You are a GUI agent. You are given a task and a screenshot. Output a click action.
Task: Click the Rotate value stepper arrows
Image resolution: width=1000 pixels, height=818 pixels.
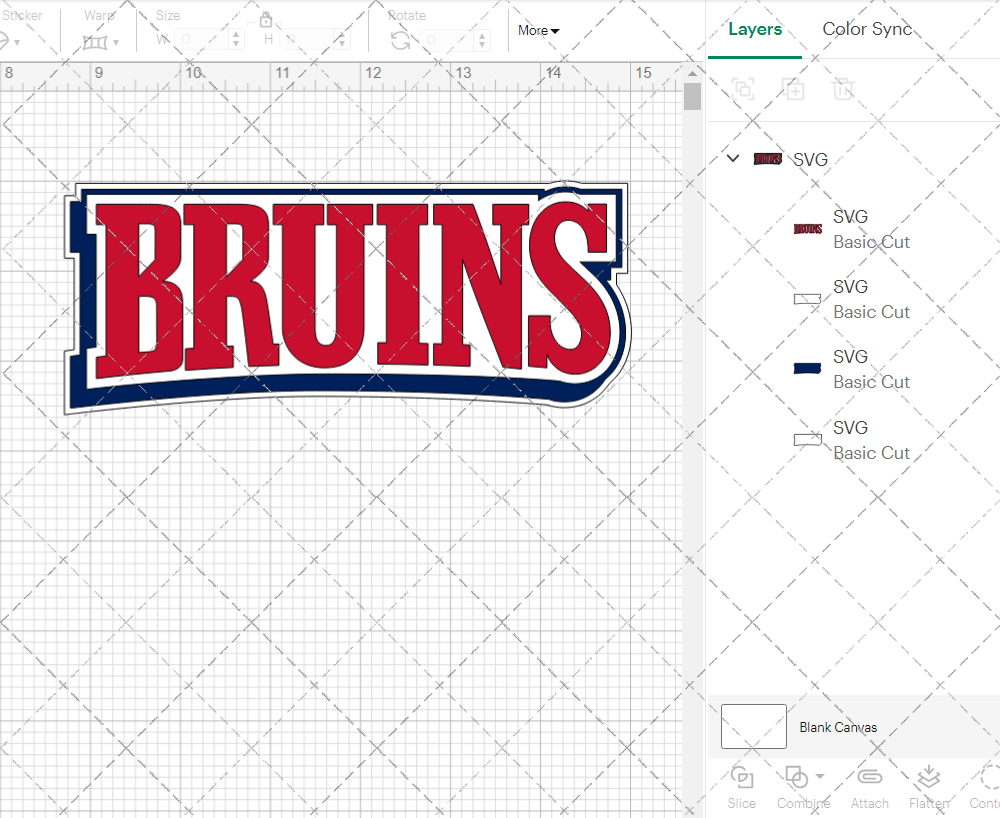482,41
